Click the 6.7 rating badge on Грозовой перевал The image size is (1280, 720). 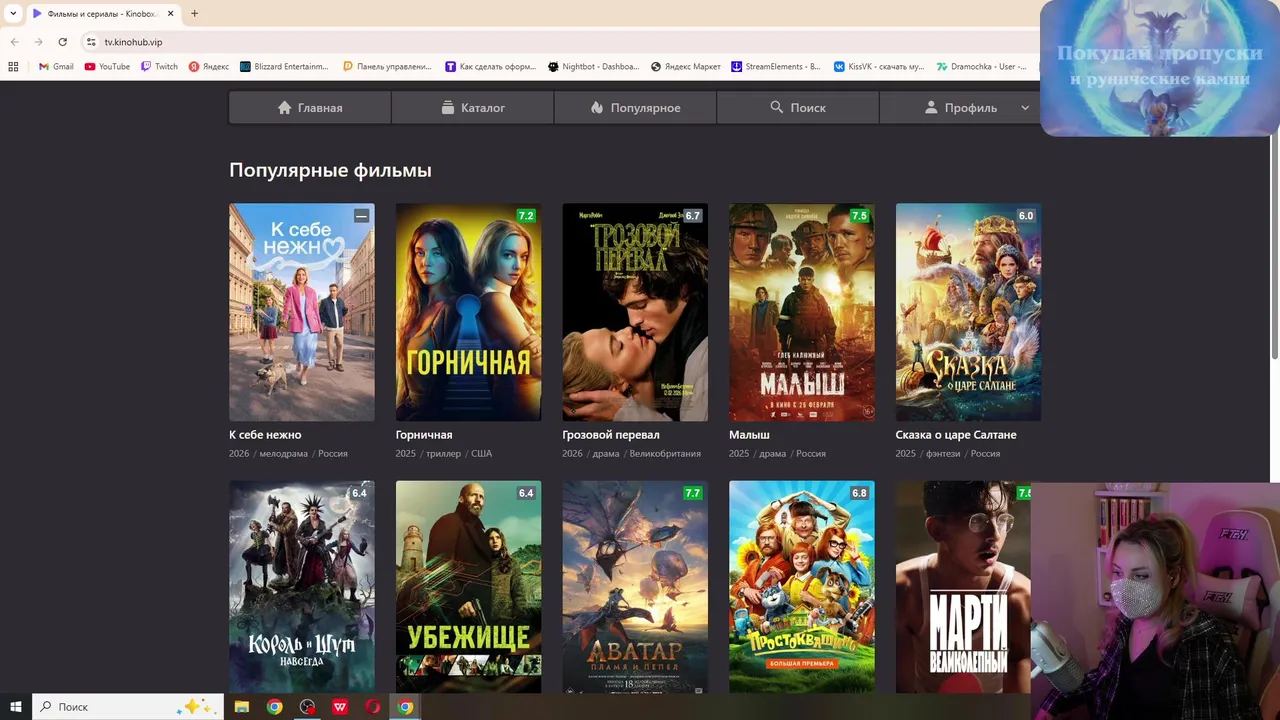click(x=693, y=216)
